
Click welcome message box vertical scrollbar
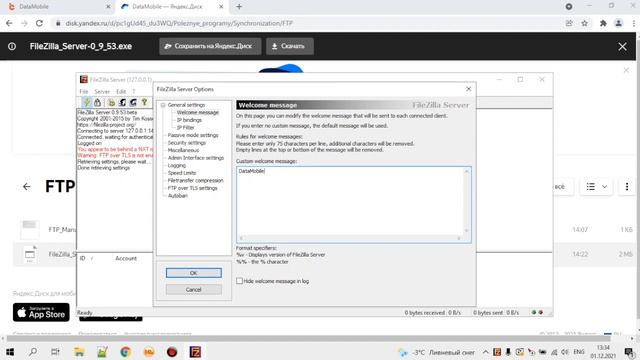(467, 201)
